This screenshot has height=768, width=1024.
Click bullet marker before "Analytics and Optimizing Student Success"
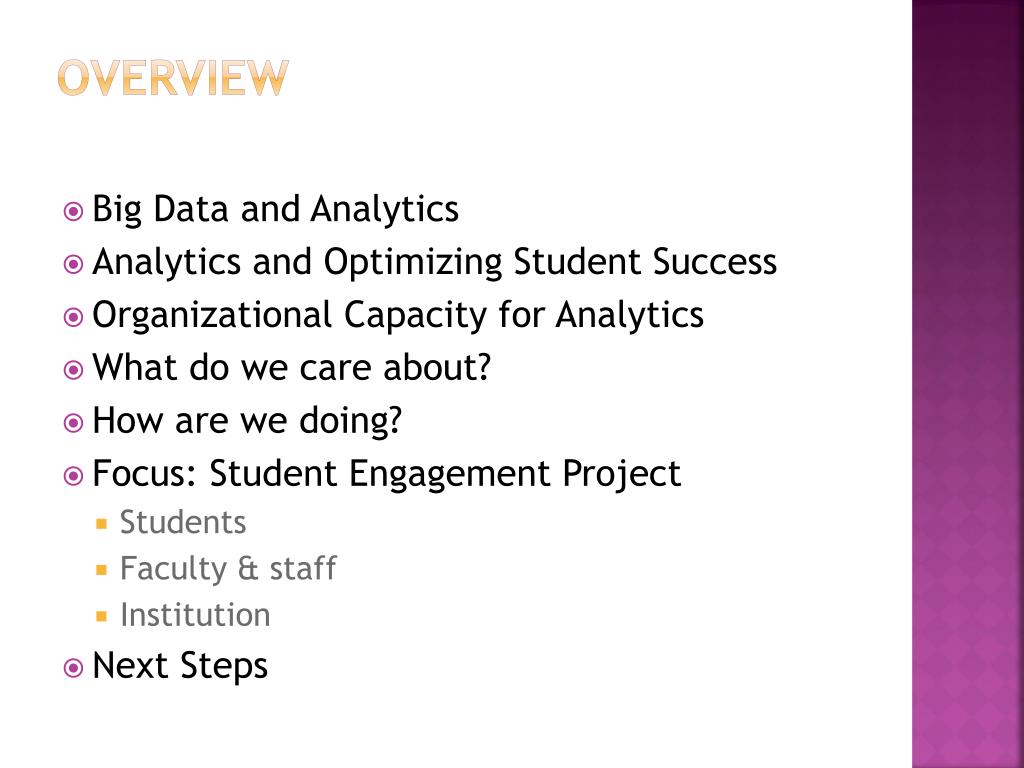point(73,264)
